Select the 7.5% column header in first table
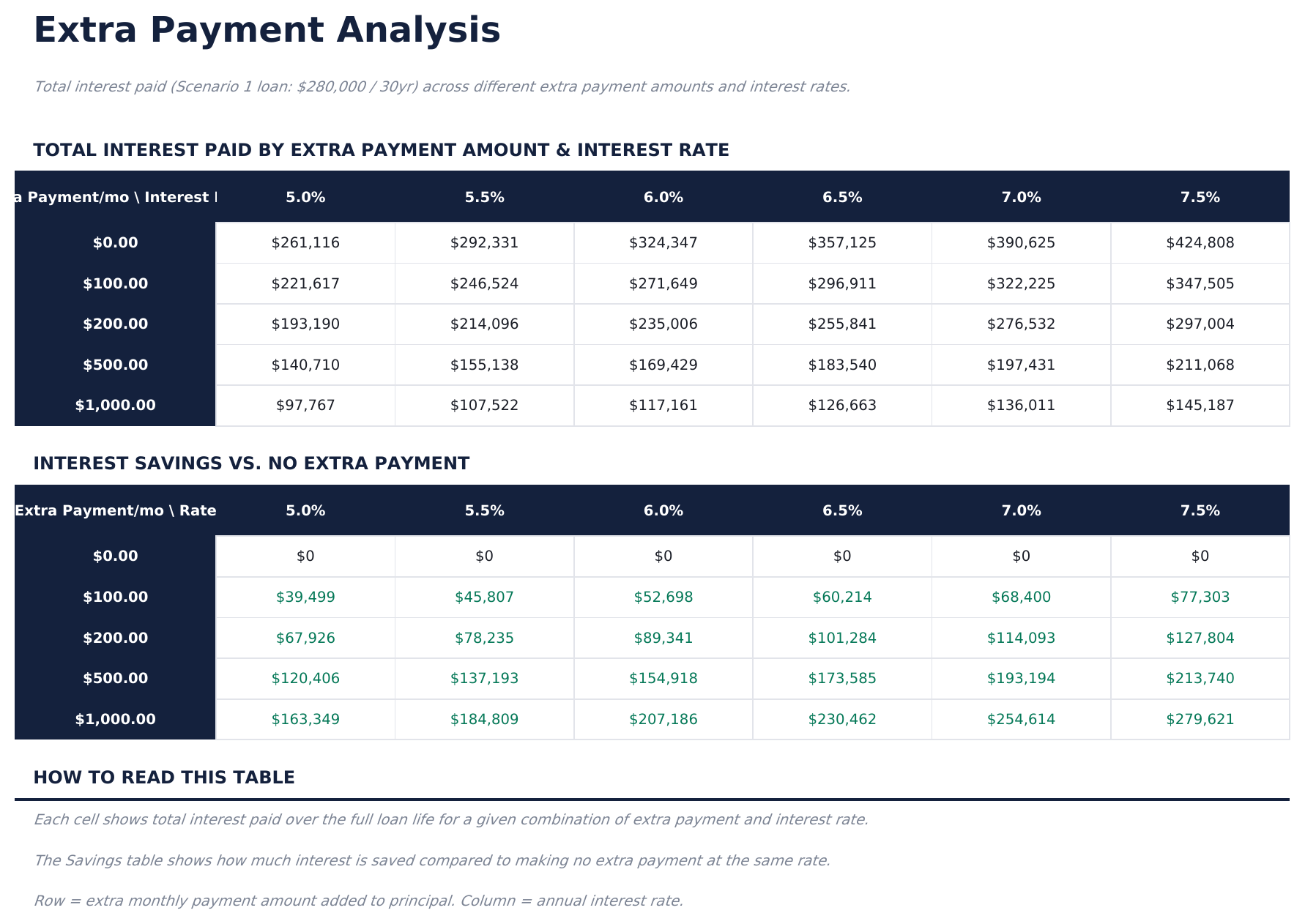The height and width of the screenshot is (924, 1305). [x=1200, y=196]
